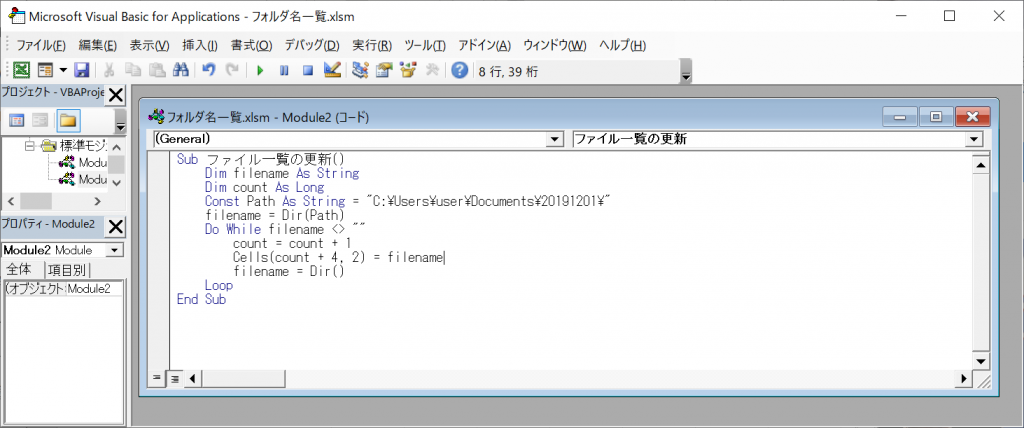The height and width of the screenshot is (428, 1024).
Task: Click the View Microsoft Excel toolbar icon
Action: tap(22, 71)
